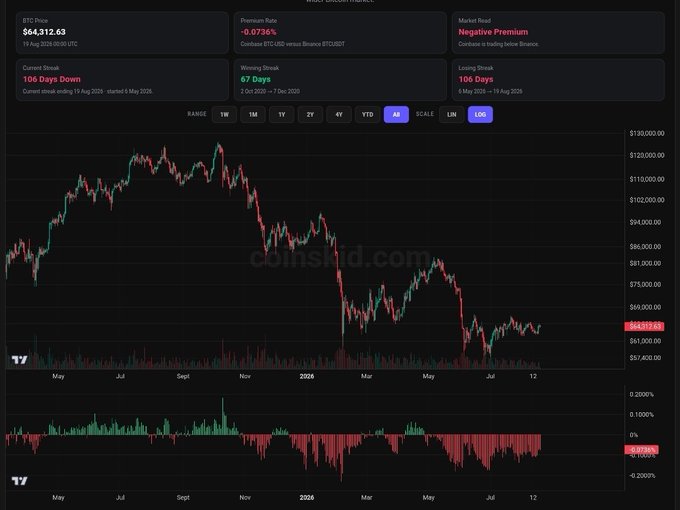Click the 2 Oct 2020 → 7 Dec 2020 dates
The width and height of the screenshot is (680, 510).
coord(270,92)
